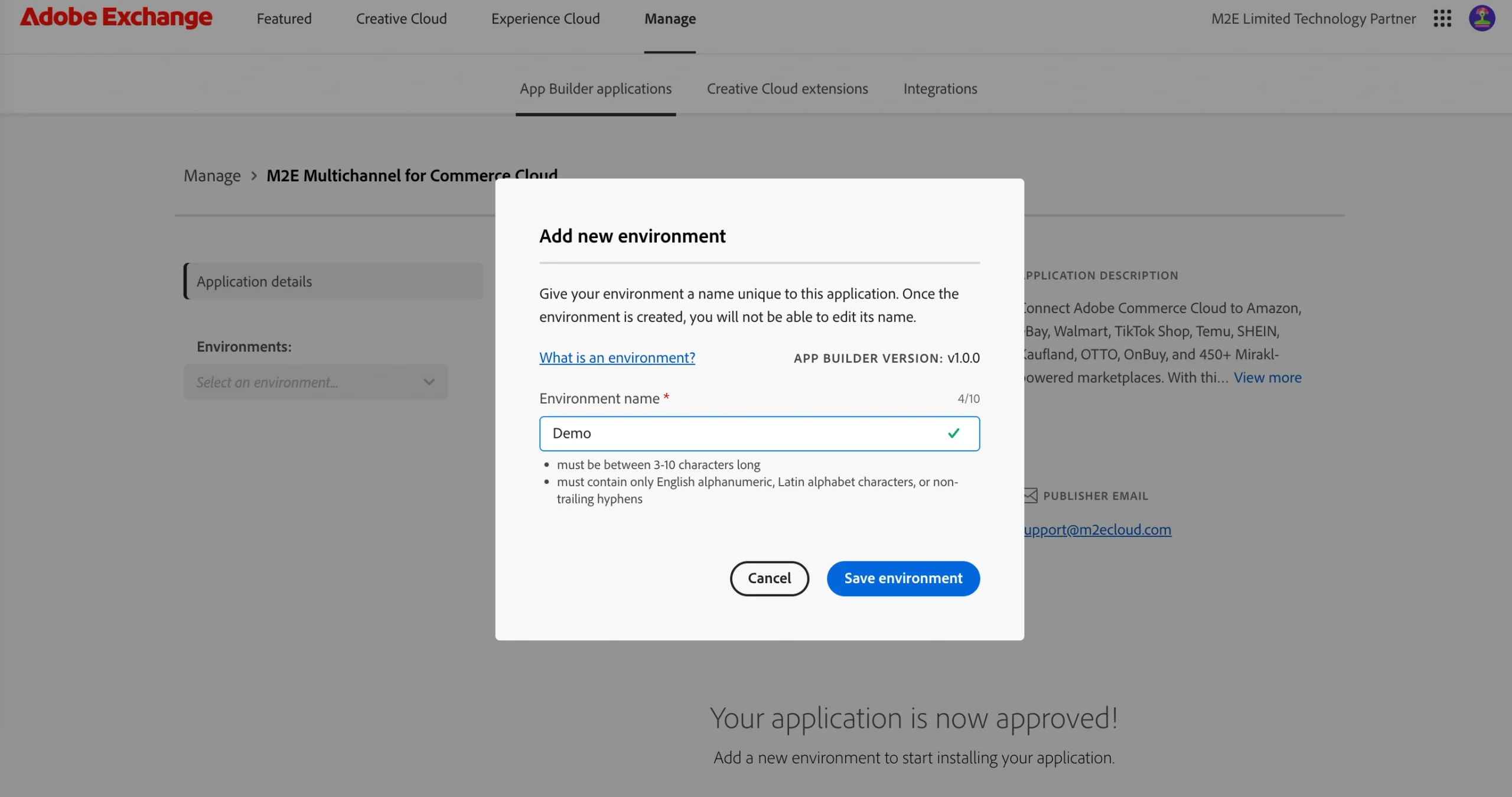The height and width of the screenshot is (797, 1512).
Task: Click 'Add a new environment to start installing' text
Action: (914, 757)
